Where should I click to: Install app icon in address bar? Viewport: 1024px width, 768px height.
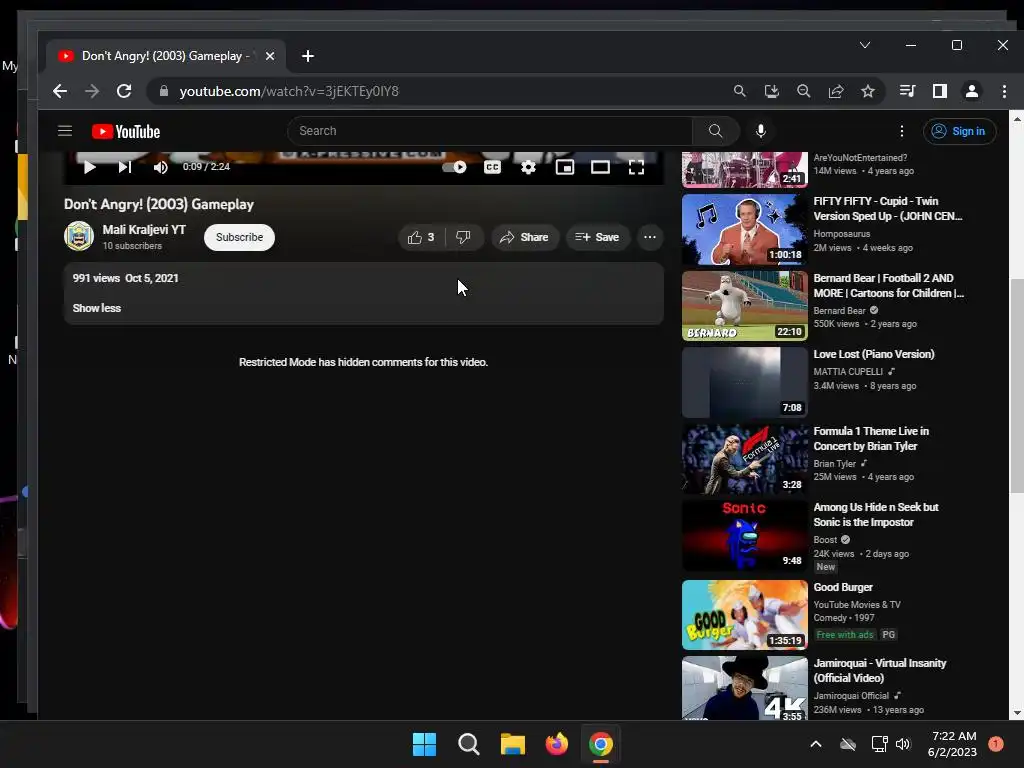click(x=771, y=91)
